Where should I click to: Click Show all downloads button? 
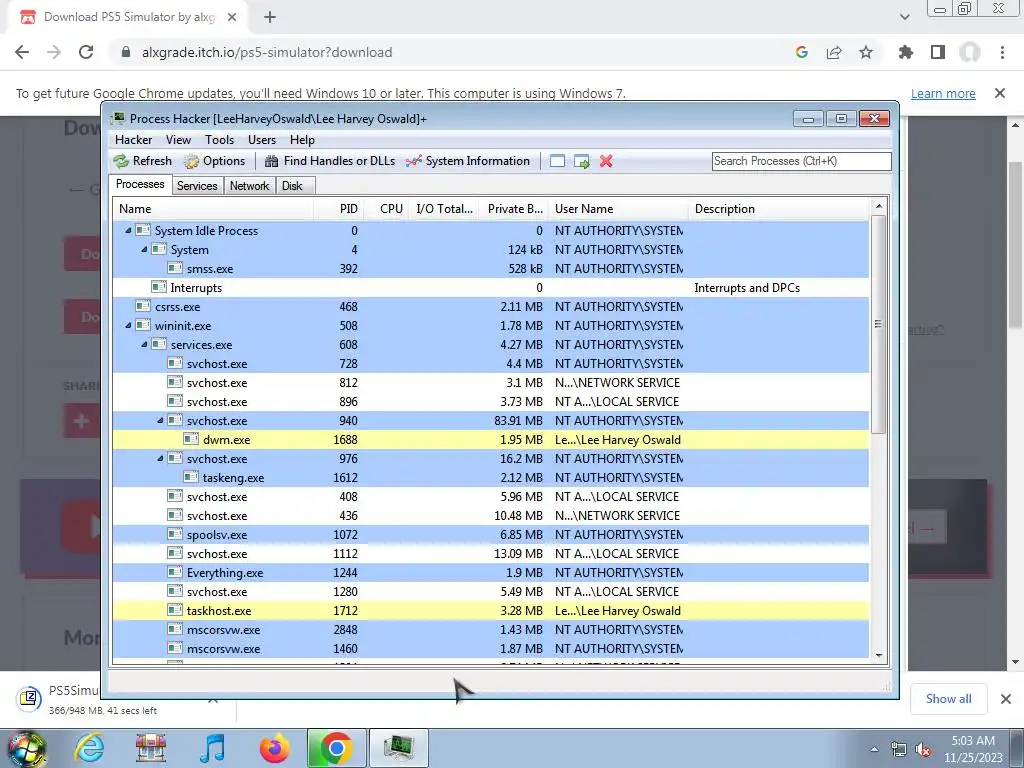coord(948,699)
